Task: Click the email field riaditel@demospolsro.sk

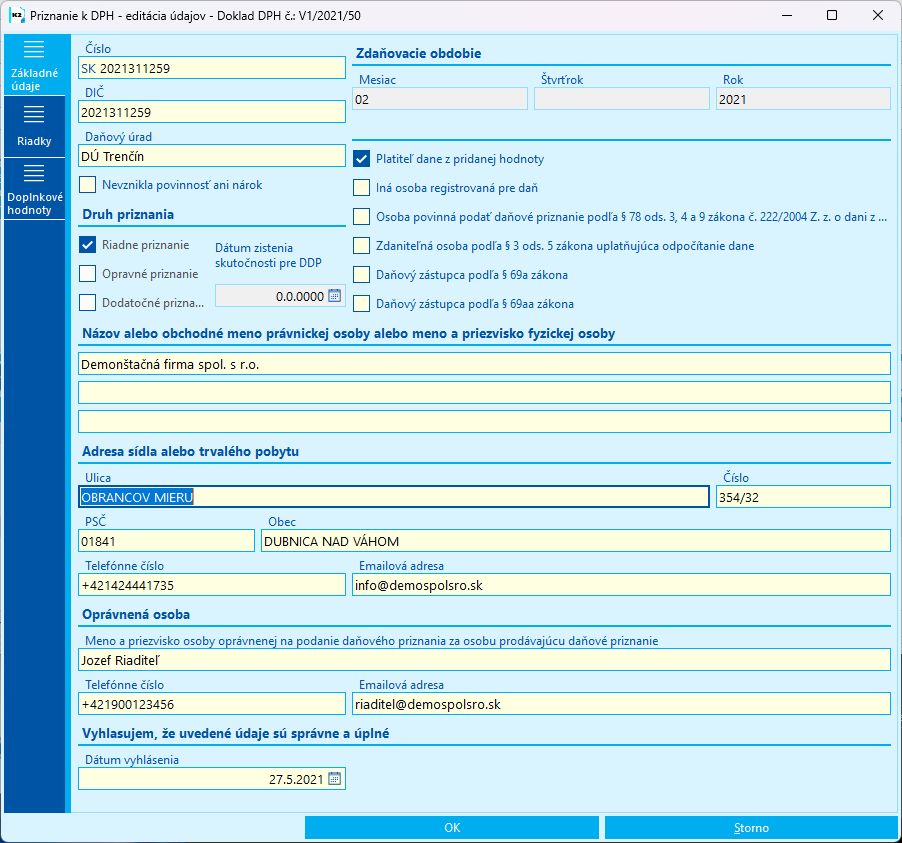Action: click(x=621, y=704)
